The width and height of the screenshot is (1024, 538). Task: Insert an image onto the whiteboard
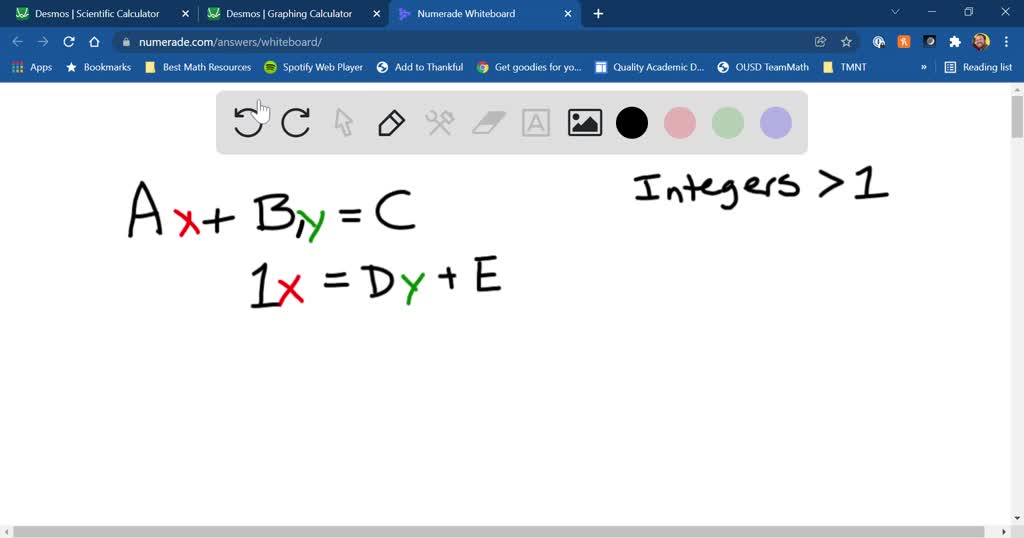click(584, 123)
